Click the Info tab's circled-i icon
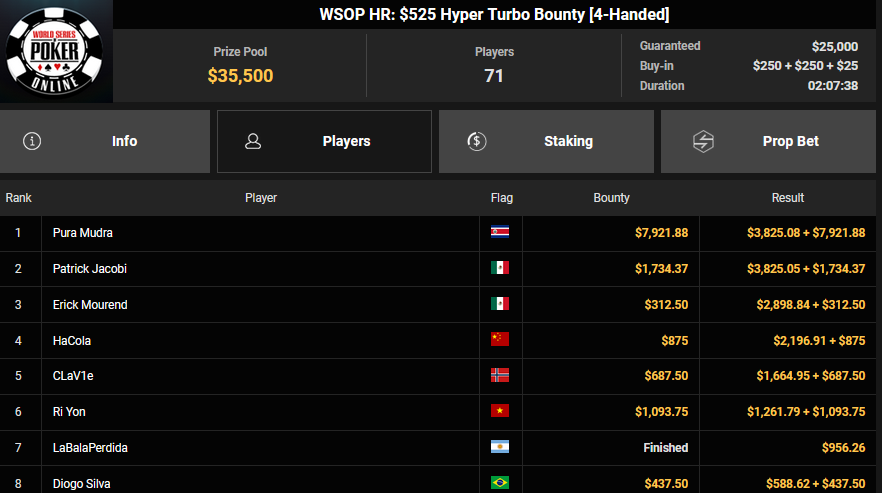882x493 pixels. coord(32,141)
